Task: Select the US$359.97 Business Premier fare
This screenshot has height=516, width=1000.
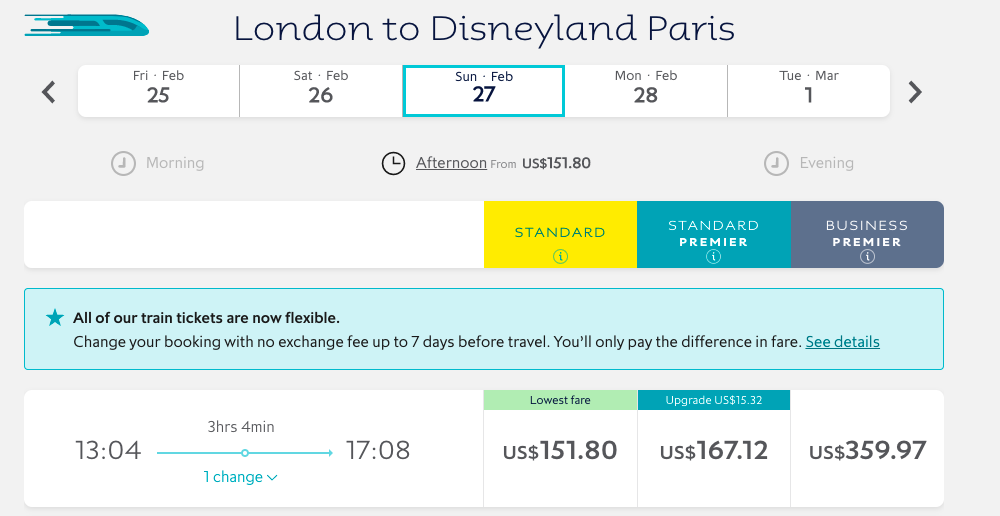Action: click(867, 451)
